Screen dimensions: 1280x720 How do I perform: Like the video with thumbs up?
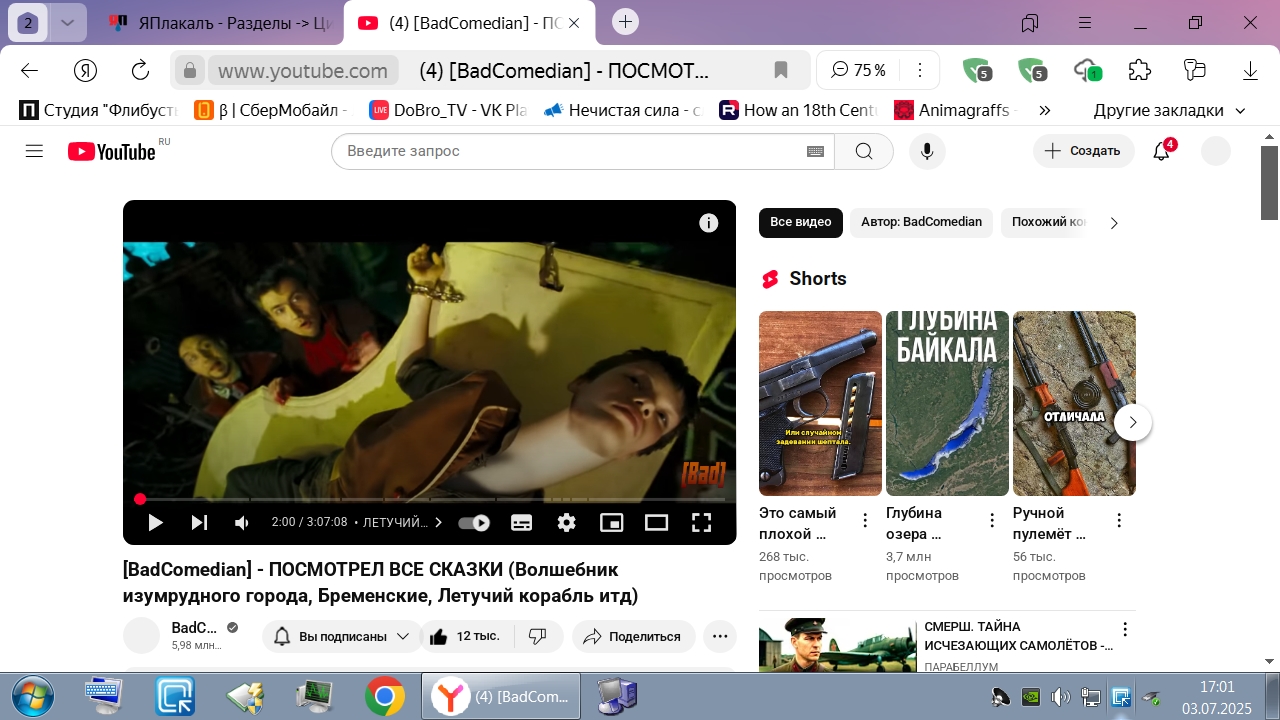pyautogui.click(x=465, y=636)
